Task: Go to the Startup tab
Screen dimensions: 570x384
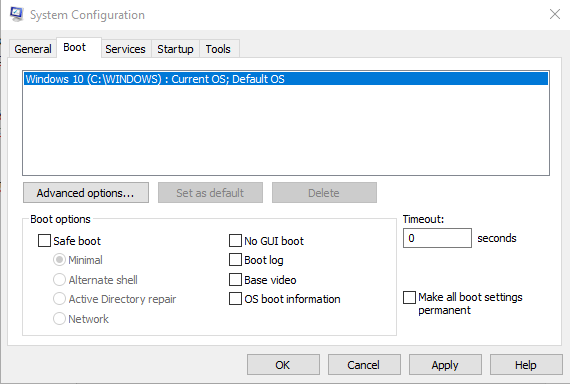Action: click(175, 49)
